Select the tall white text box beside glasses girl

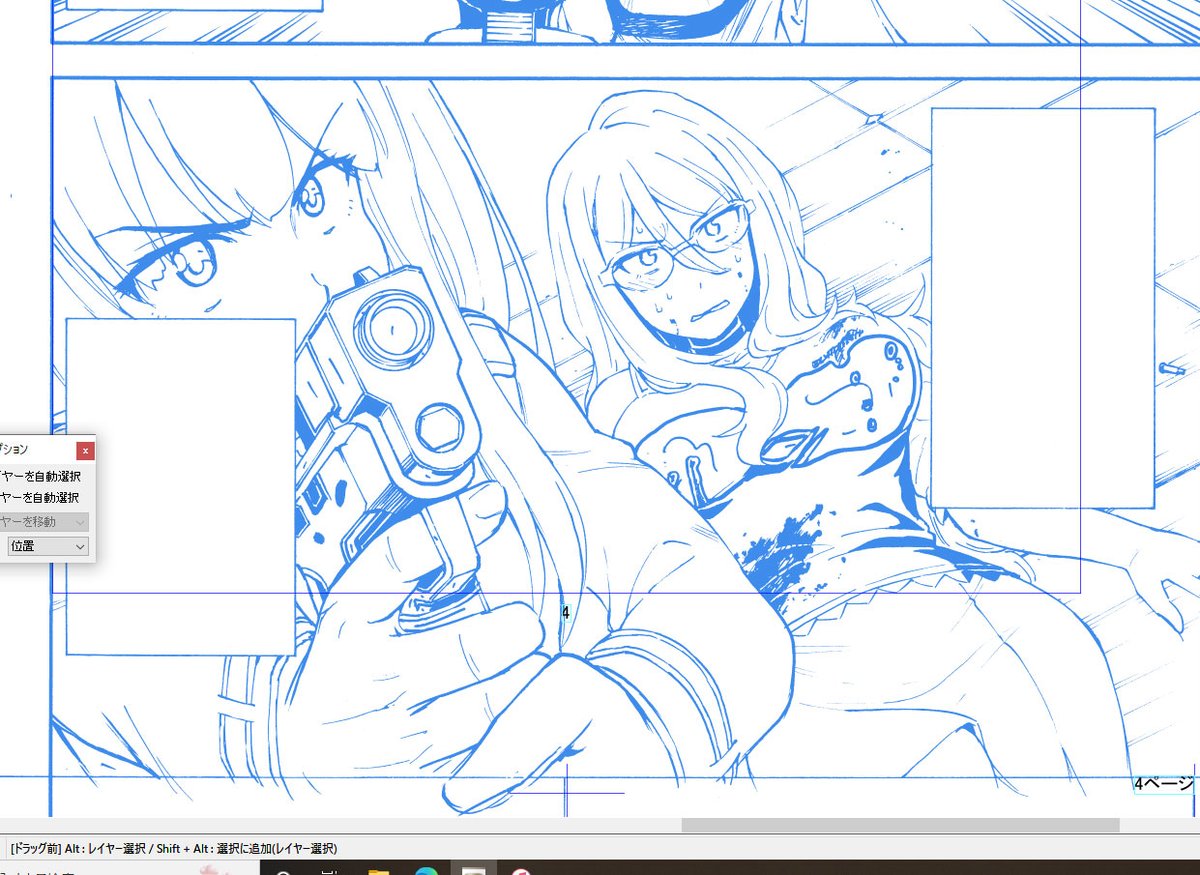tap(1043, 308)
